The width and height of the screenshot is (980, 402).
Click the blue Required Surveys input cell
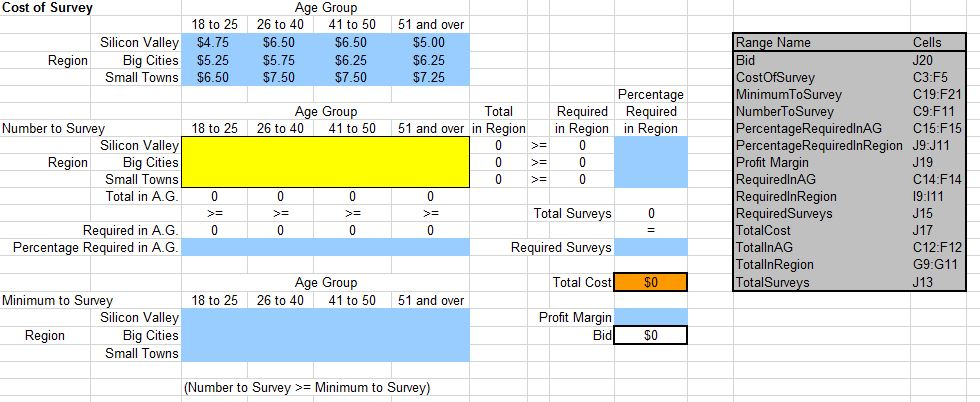650,247
